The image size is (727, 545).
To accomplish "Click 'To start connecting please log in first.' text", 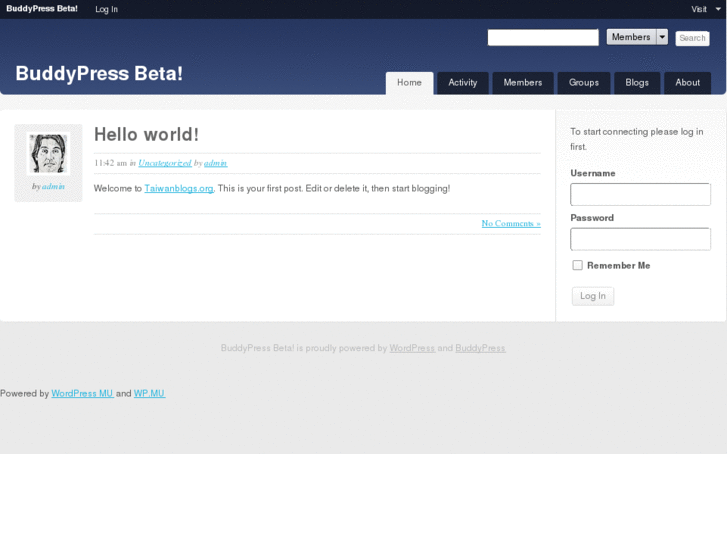I will point(637,139).
